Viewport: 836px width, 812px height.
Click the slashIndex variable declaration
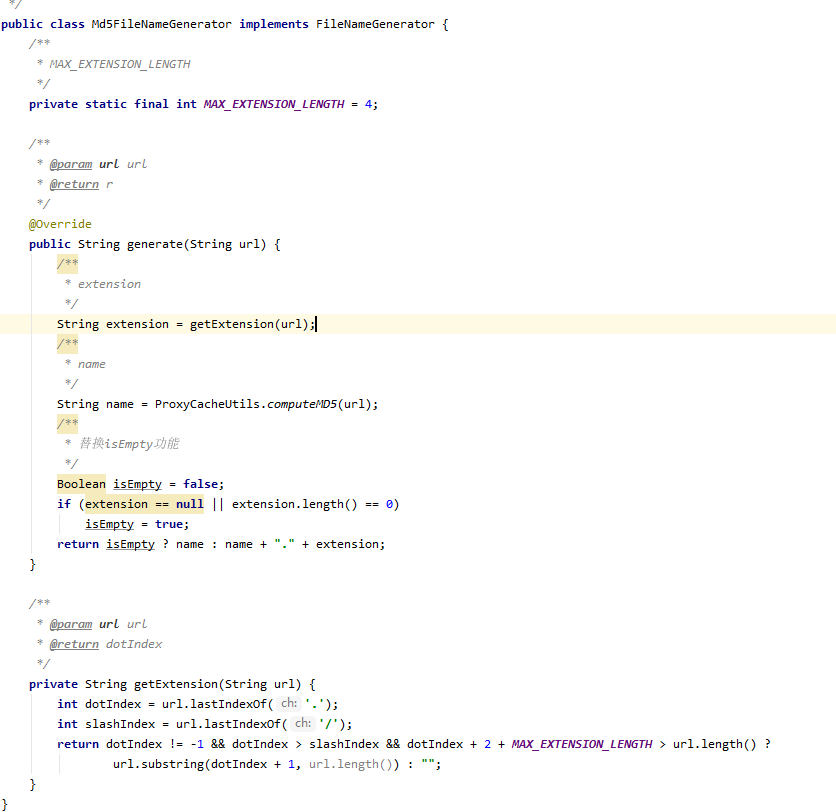tap(120, 724)
